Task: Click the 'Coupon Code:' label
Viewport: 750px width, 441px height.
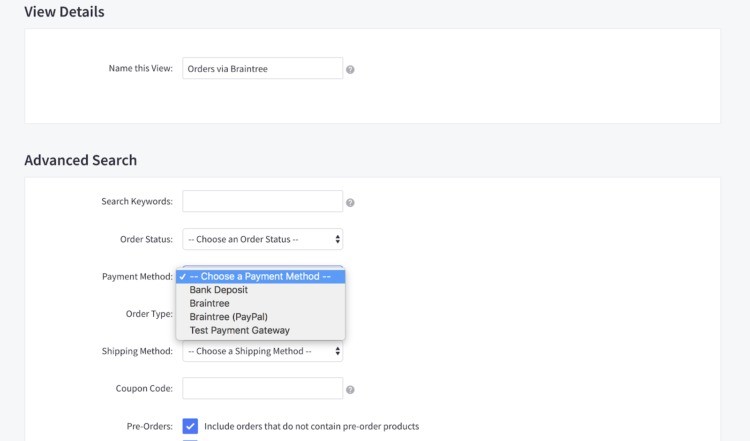Action: (145, 388)
